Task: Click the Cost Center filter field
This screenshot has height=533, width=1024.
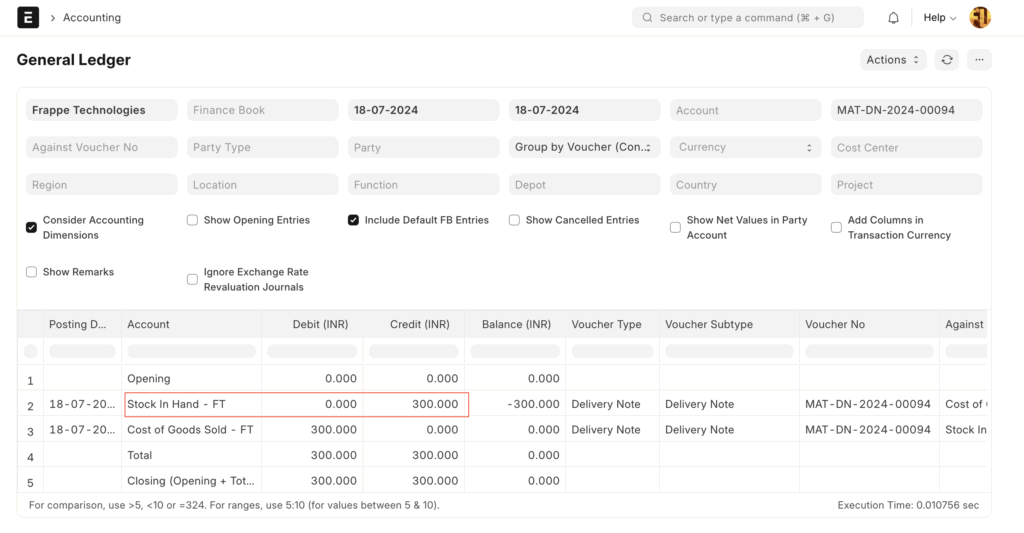Action: coord(906,147)
